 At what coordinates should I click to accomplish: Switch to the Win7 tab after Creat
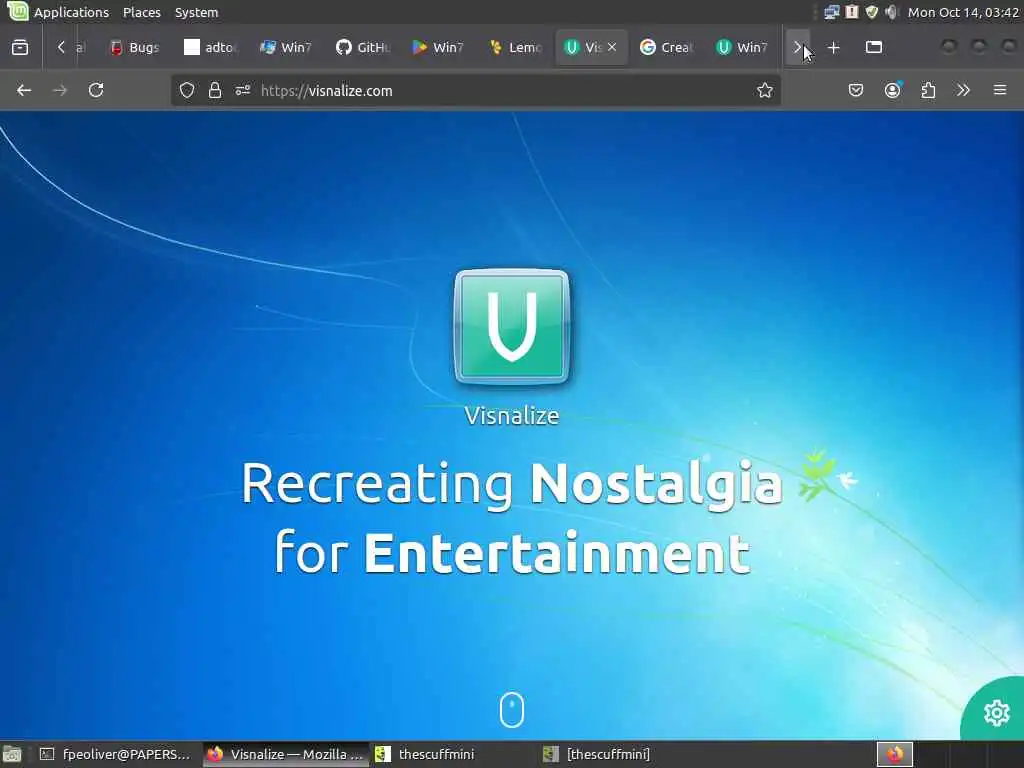[x=743, y=47]
